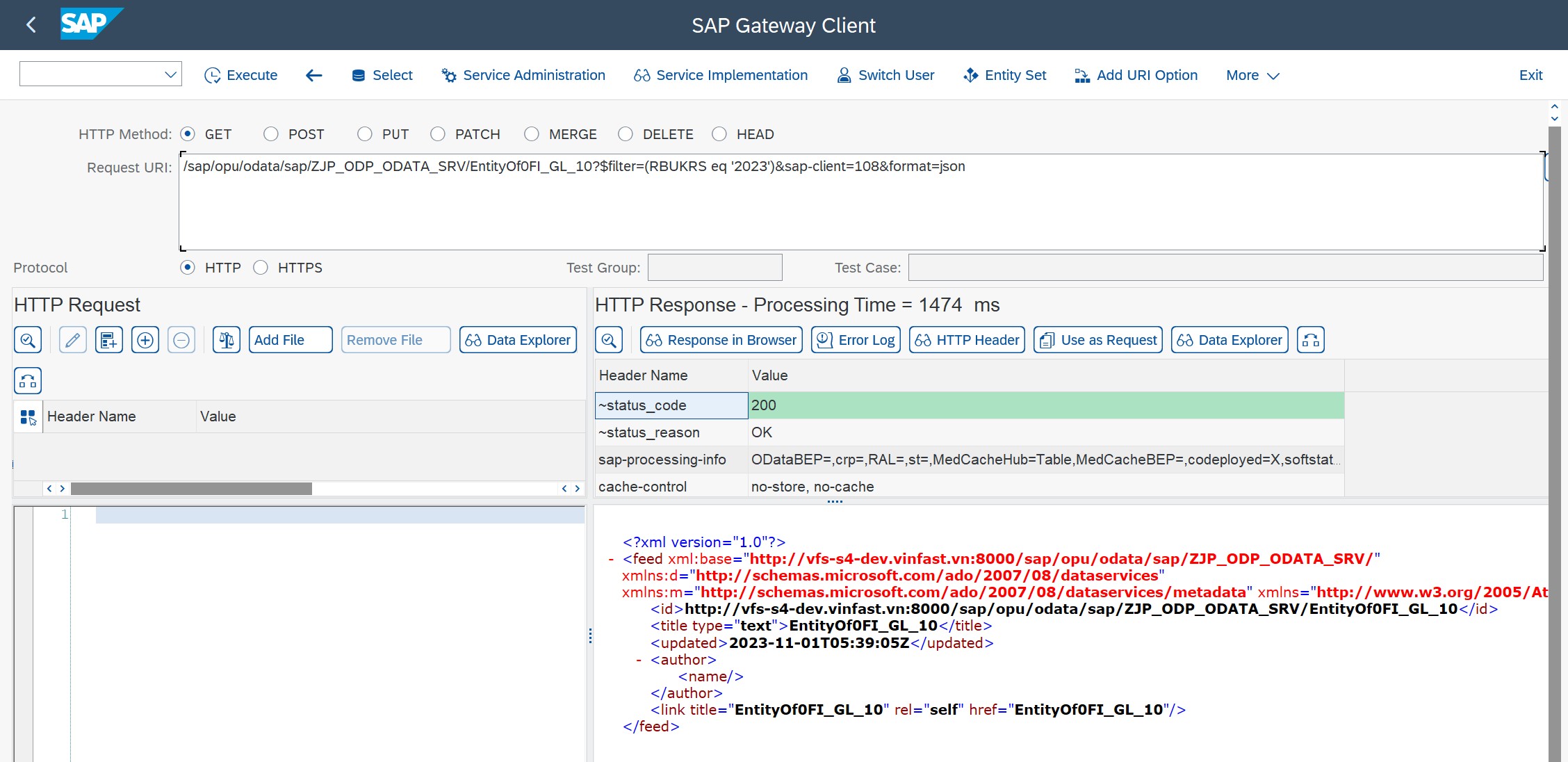The image size is (1568, 762).
Task: Open Service Administration from toolbar
Action: pos(523,75)
